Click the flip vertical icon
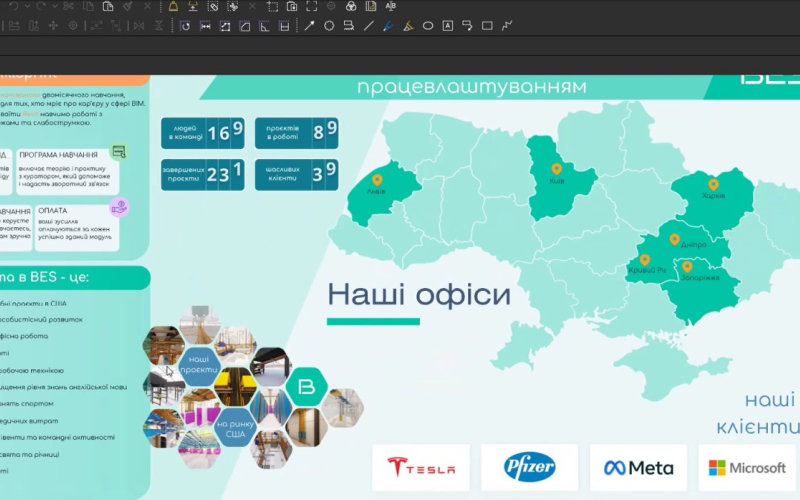 click(x=159, y=26)
